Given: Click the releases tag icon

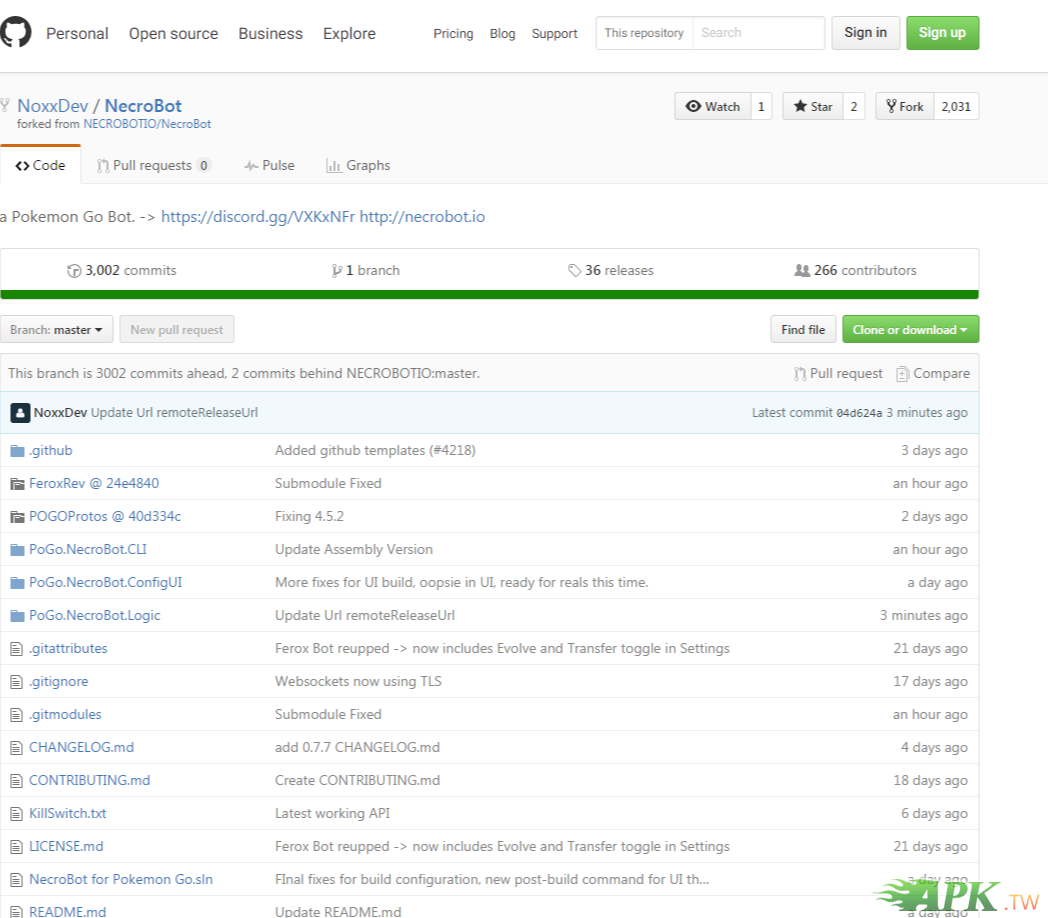Looking at the screenshot, I should click(574, 271).
